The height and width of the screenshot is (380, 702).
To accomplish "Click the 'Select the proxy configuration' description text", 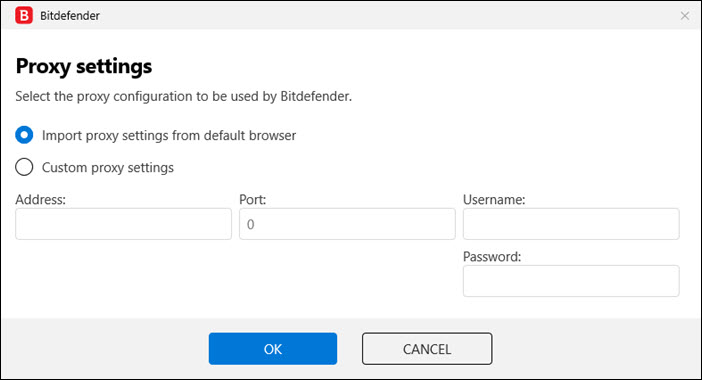I will (x=184, y=96).
